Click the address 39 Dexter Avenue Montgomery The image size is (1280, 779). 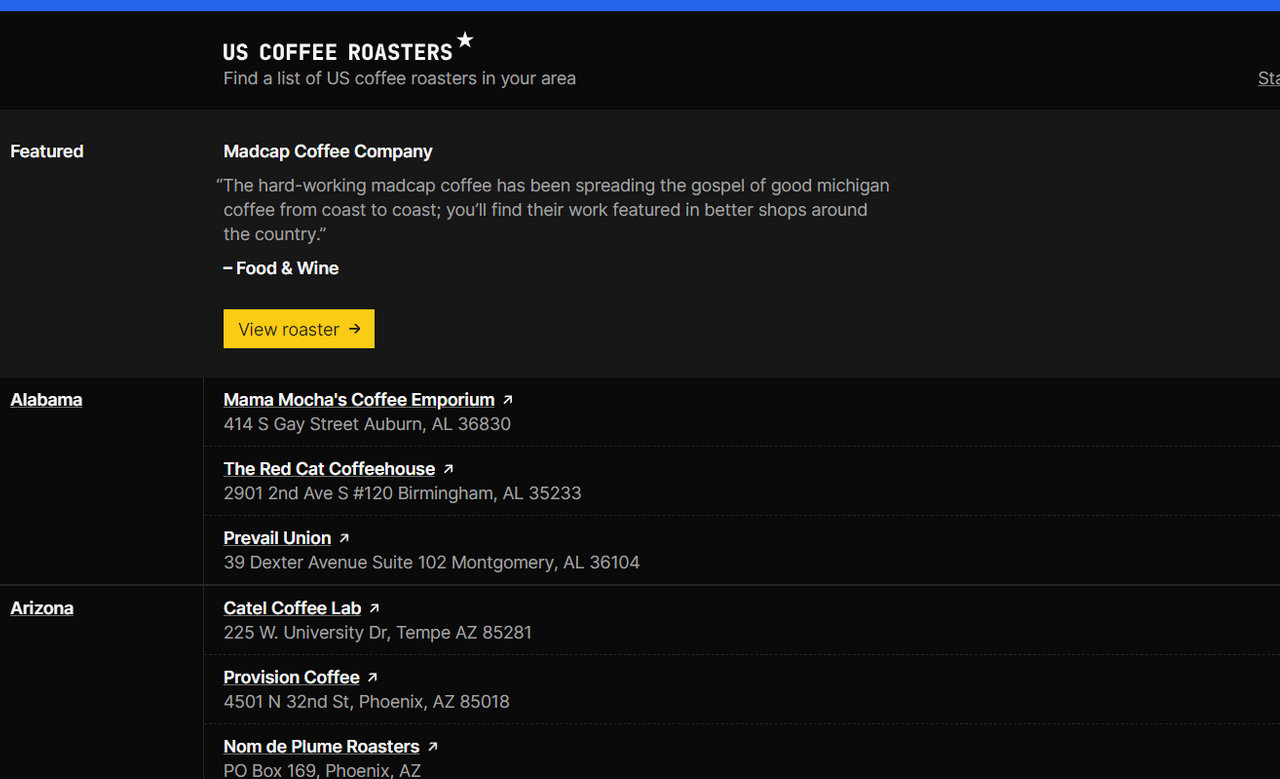[432, 562]
